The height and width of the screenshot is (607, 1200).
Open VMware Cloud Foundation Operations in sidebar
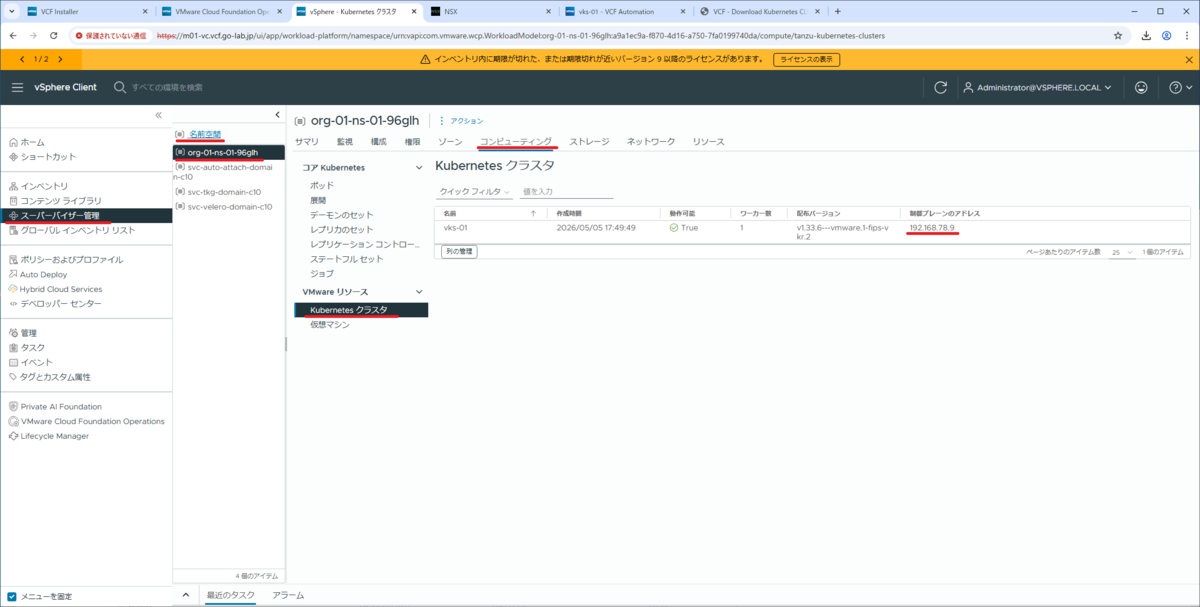[92, 421]
